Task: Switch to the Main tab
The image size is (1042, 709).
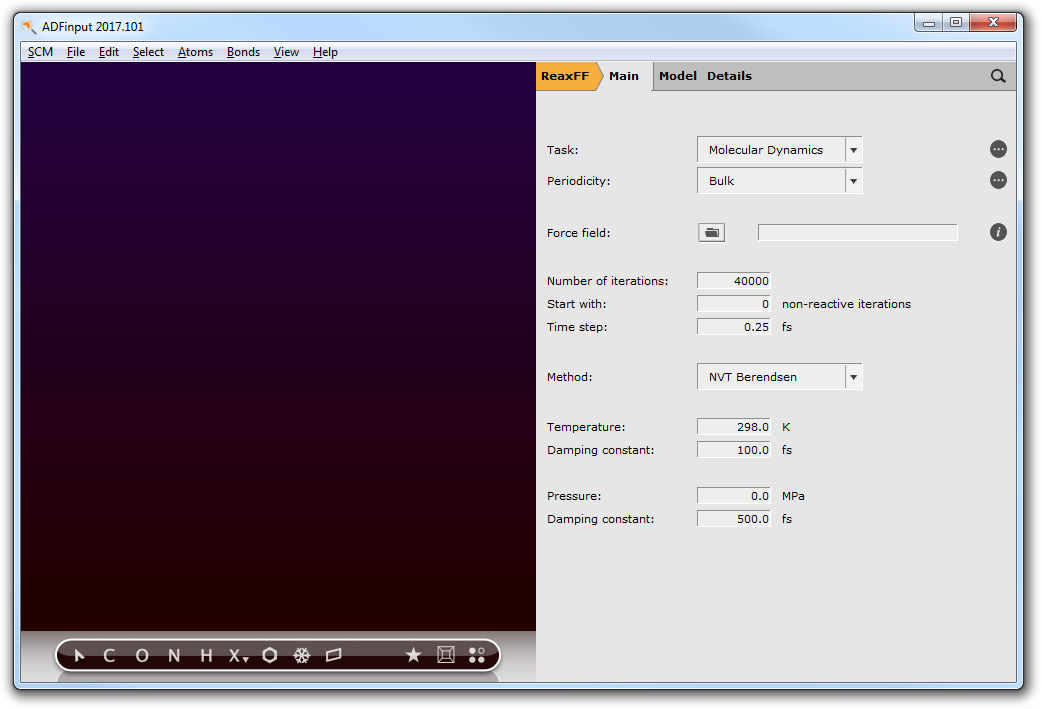Action: [x=624, y=76]
